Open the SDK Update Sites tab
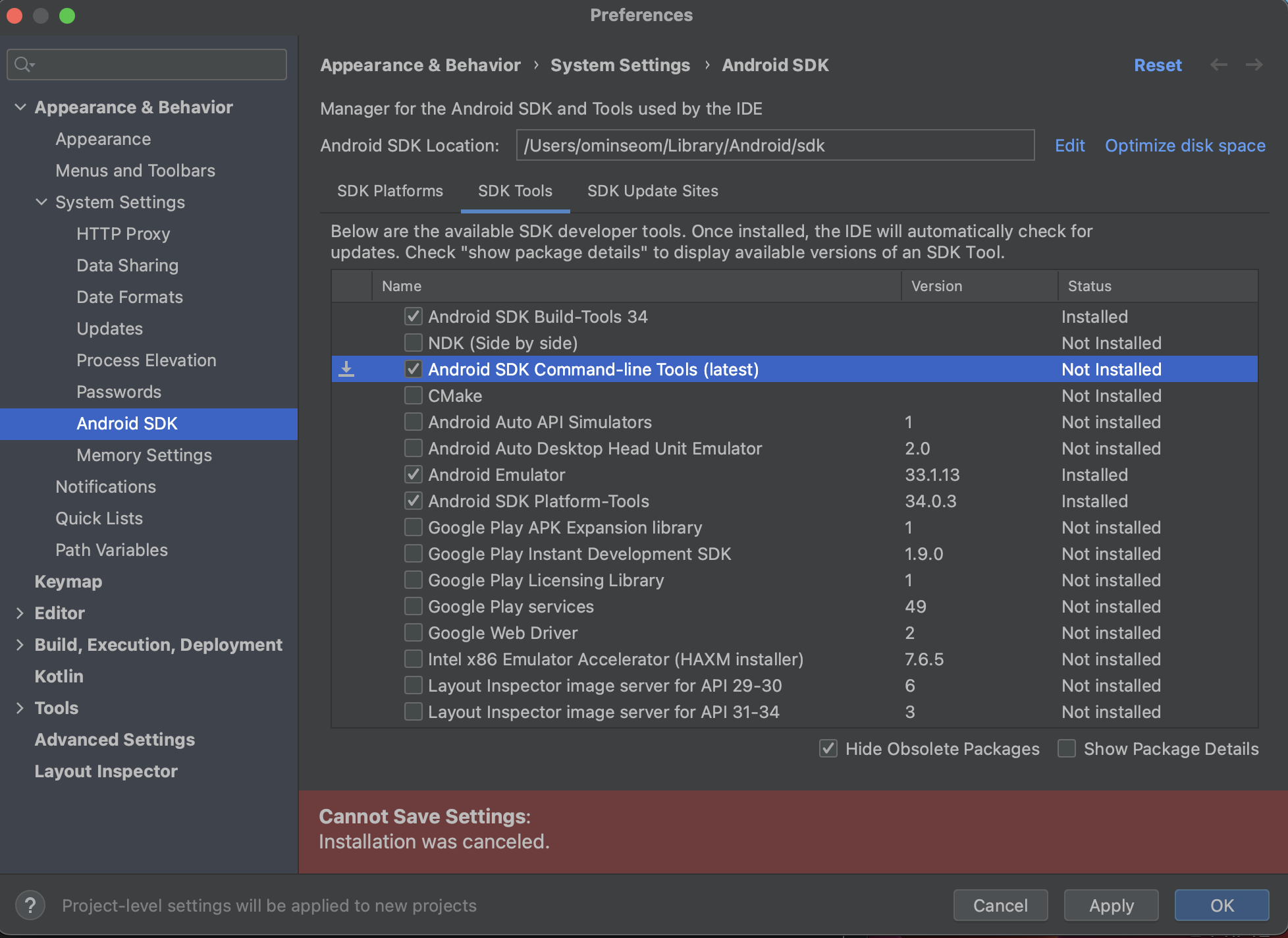 click(653, 191)
